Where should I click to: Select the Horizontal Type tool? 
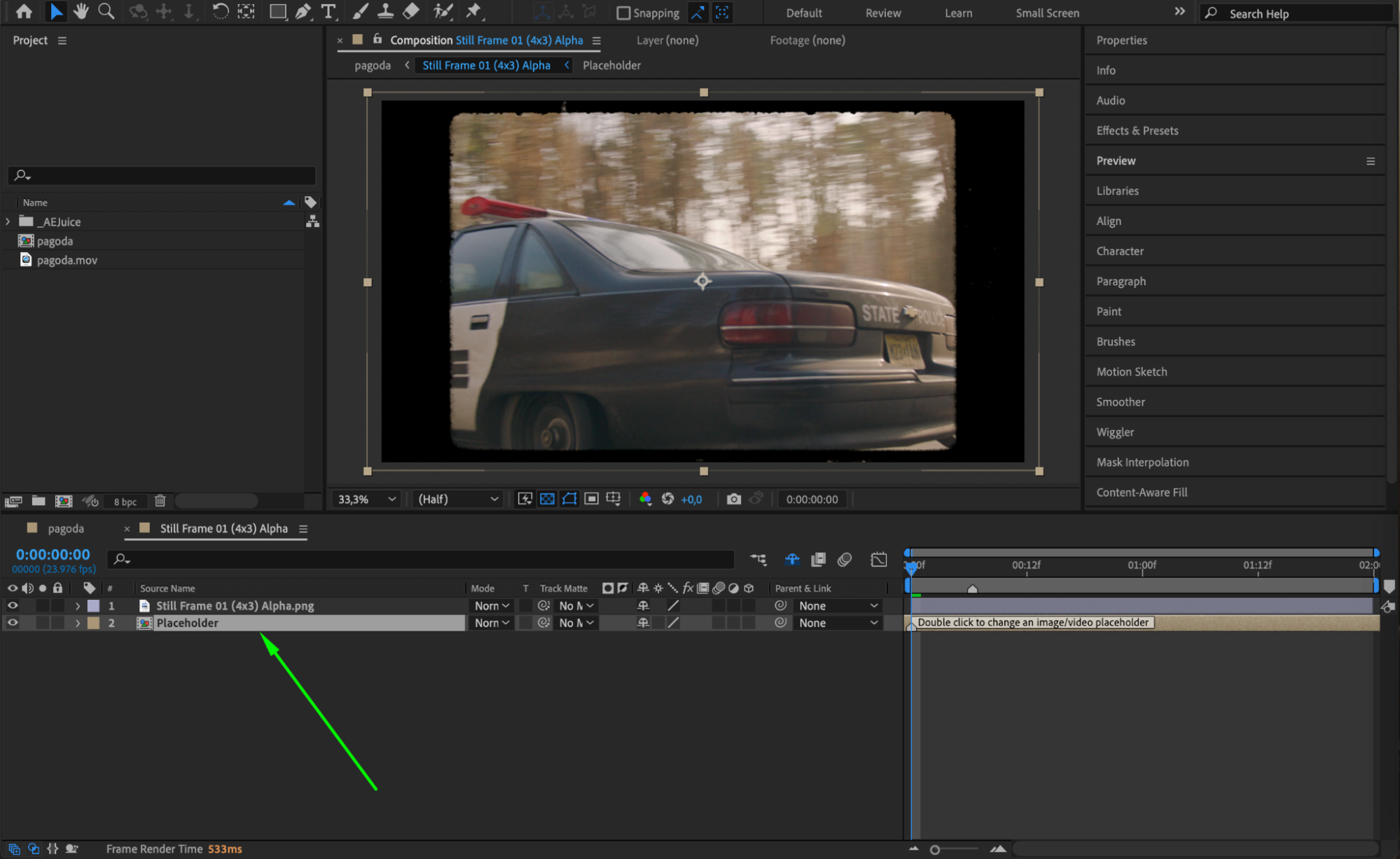(328, 11)
